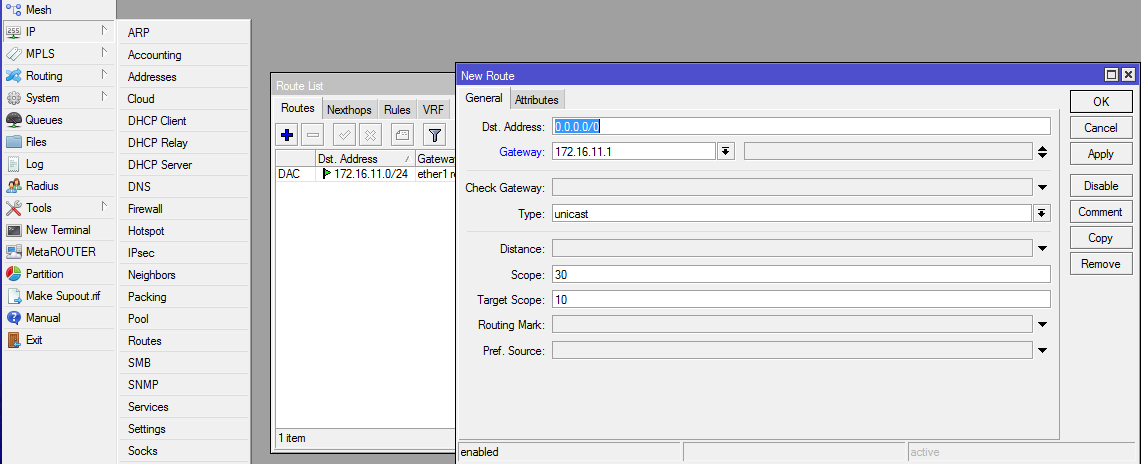Switch to Rules tab in Route List
Viewport: 1141px width, 464px height.
(x=397, y=110)
